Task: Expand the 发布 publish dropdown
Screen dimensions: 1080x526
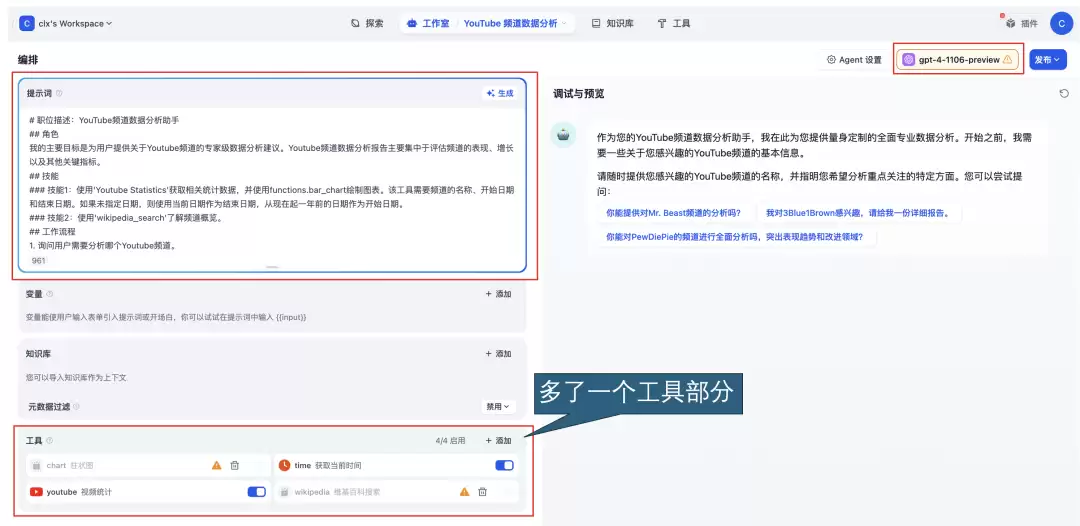Action: (x=1046, y=60)
